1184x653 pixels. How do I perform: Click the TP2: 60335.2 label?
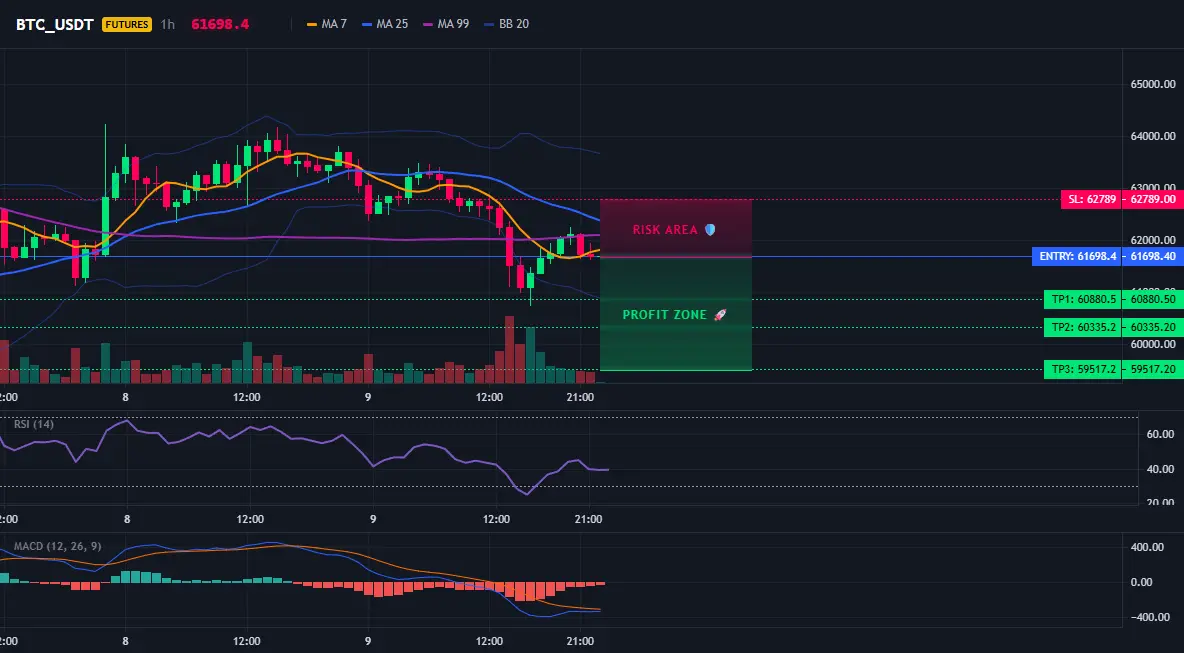click(1081, 327)
